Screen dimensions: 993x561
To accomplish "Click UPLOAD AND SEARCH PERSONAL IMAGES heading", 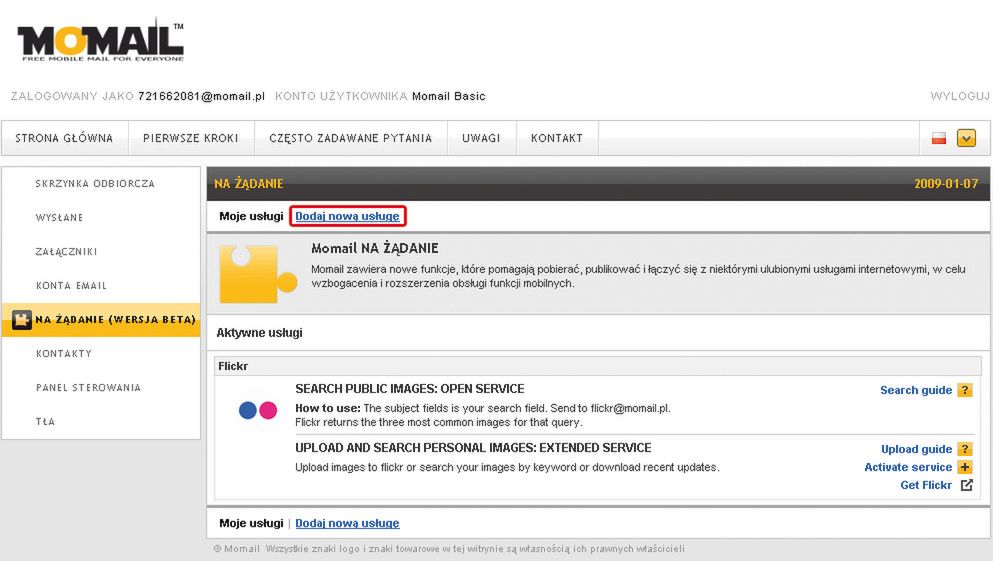I will (x=473, y=448).
